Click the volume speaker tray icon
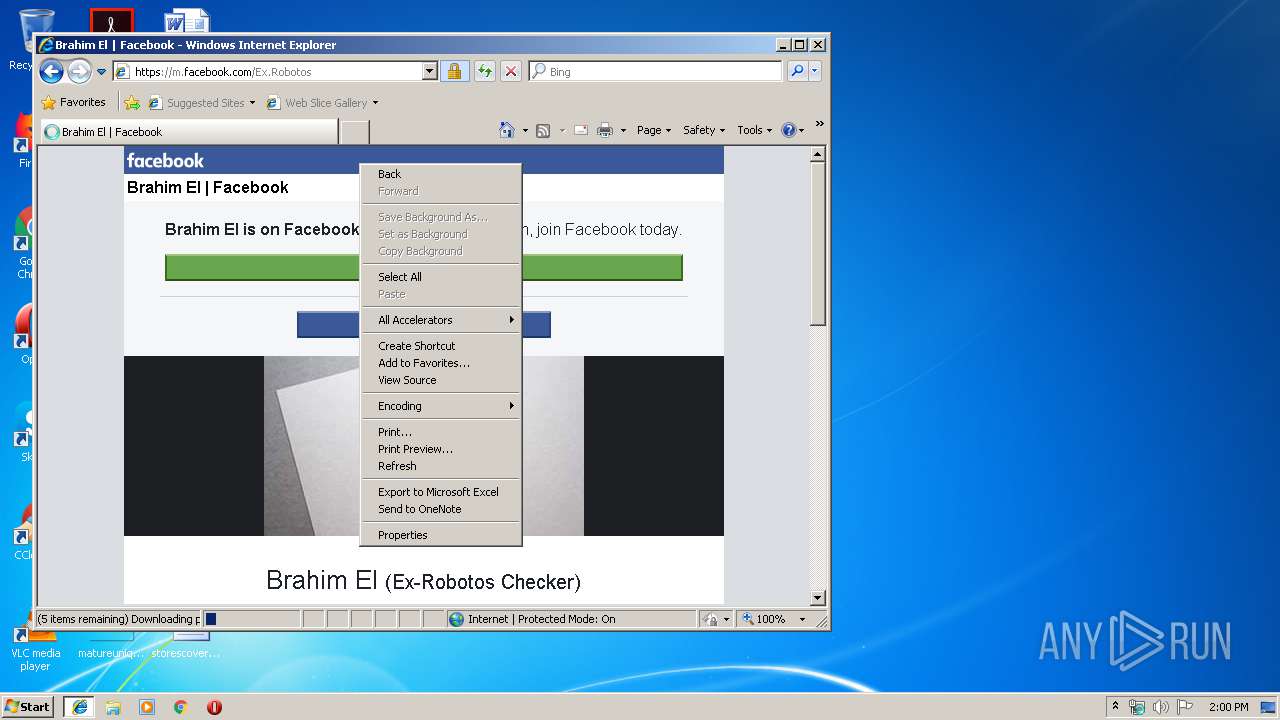Screen dimensions: 1280x720 coord(1160,707)
